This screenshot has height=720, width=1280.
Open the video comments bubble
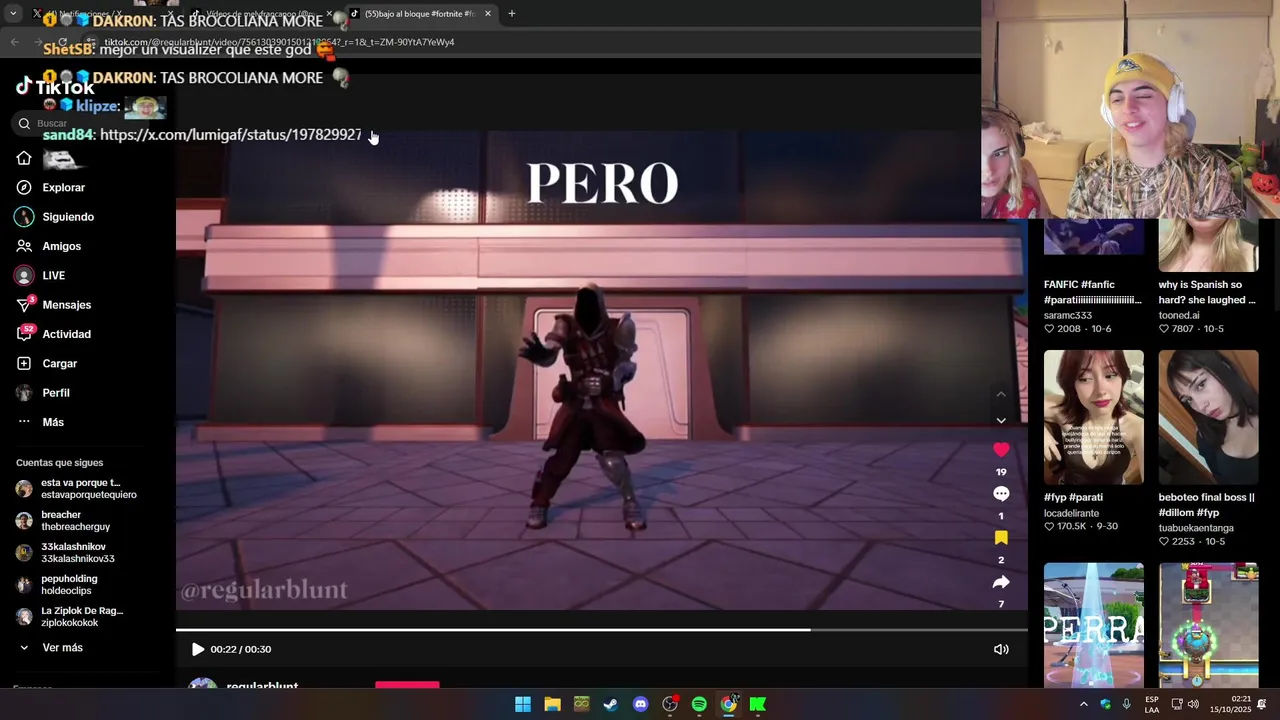click(x=1001, y=494)
